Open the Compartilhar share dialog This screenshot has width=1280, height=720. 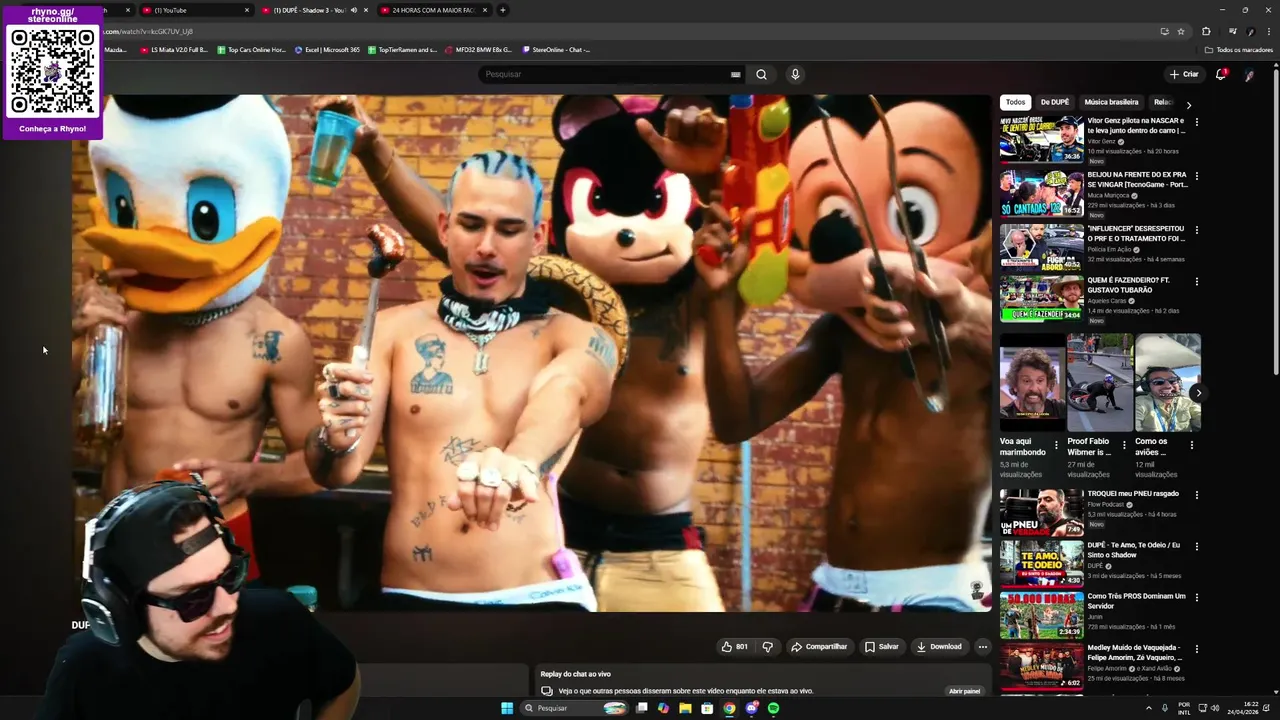[819, 647]
